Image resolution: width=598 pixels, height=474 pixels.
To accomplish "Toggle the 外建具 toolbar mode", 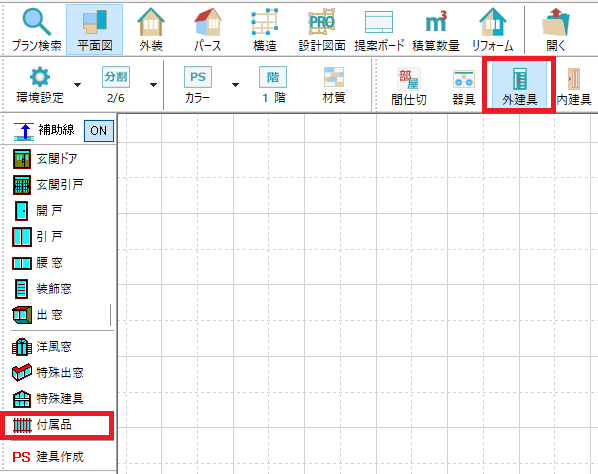I will pos(519,85).
